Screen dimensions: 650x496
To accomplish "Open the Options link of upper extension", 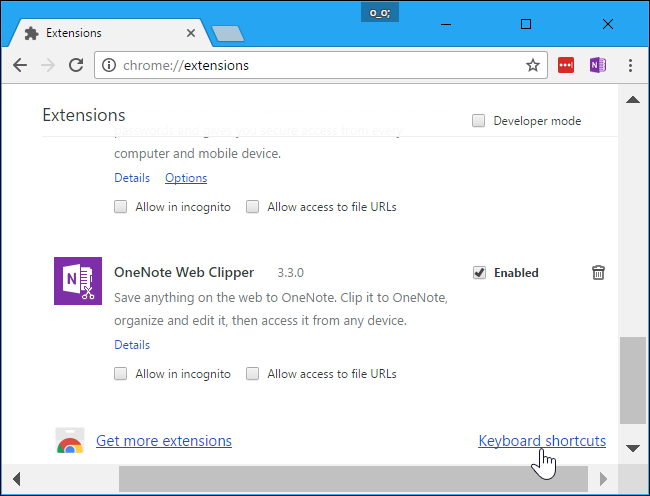I will tap(186, 178).
